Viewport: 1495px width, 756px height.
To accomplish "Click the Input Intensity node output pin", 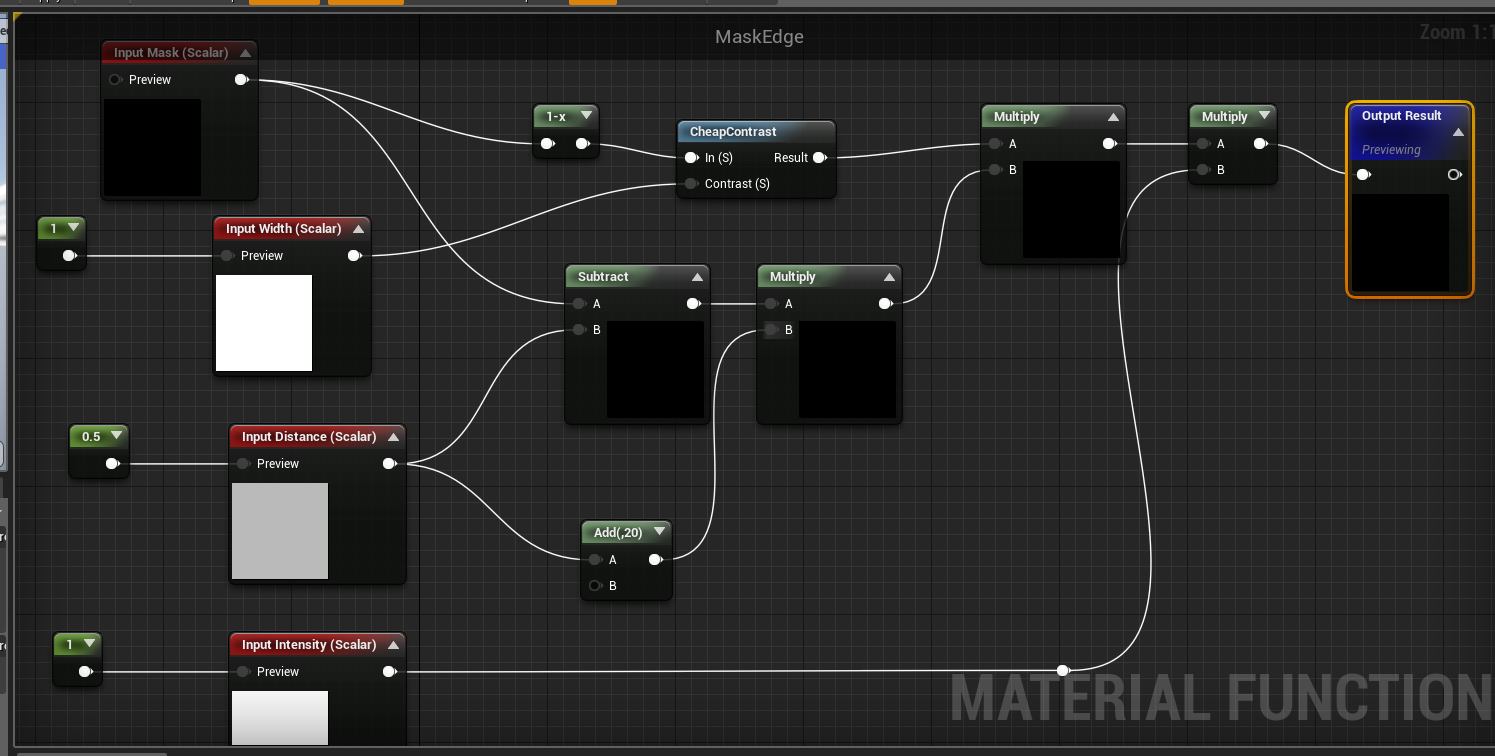I will point(389,671).
